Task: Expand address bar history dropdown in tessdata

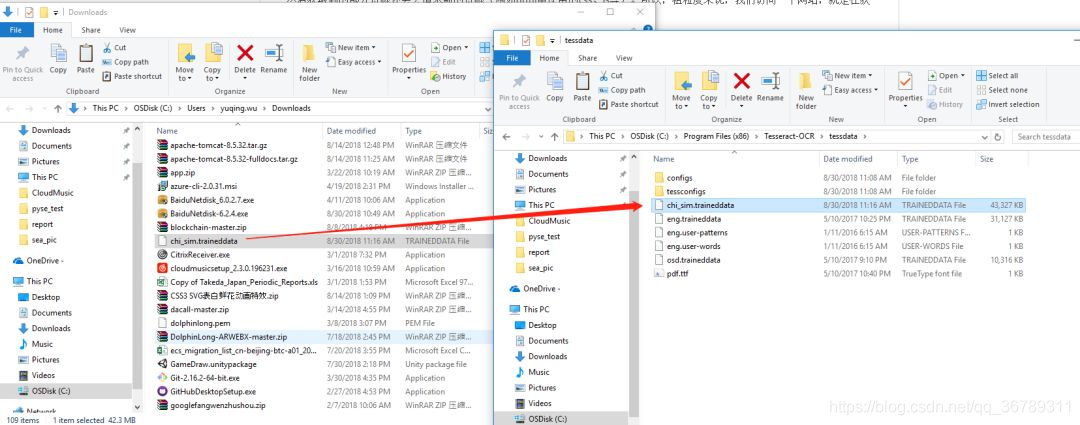Action: [x=984, y=137]
